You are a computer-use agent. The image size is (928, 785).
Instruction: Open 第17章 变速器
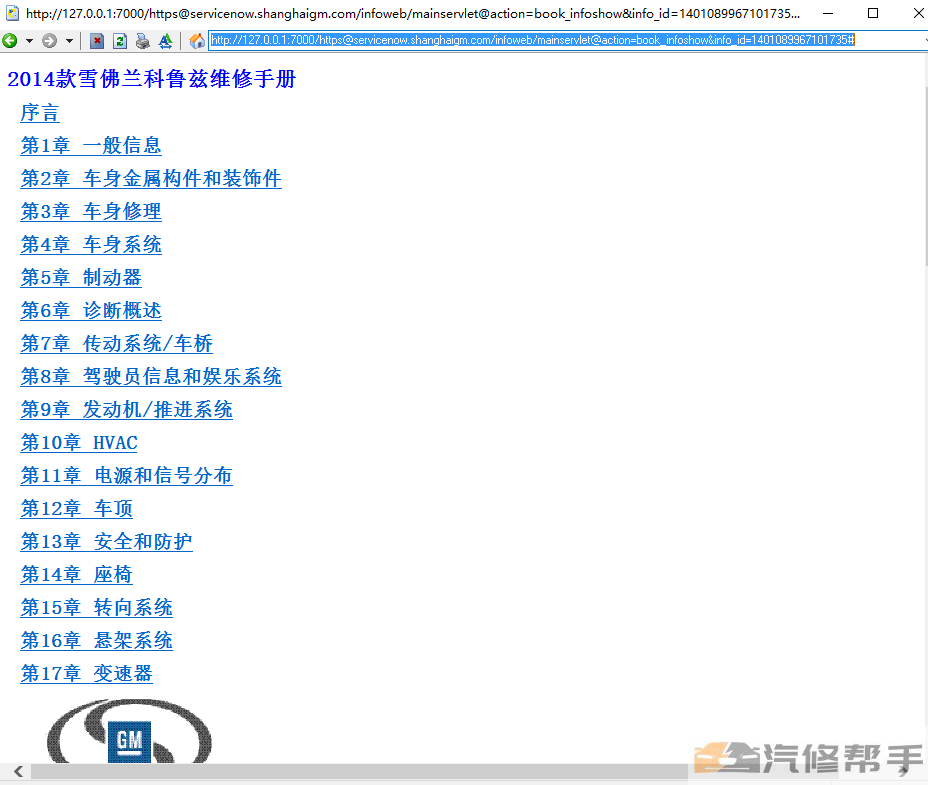(x=87, y=674)
